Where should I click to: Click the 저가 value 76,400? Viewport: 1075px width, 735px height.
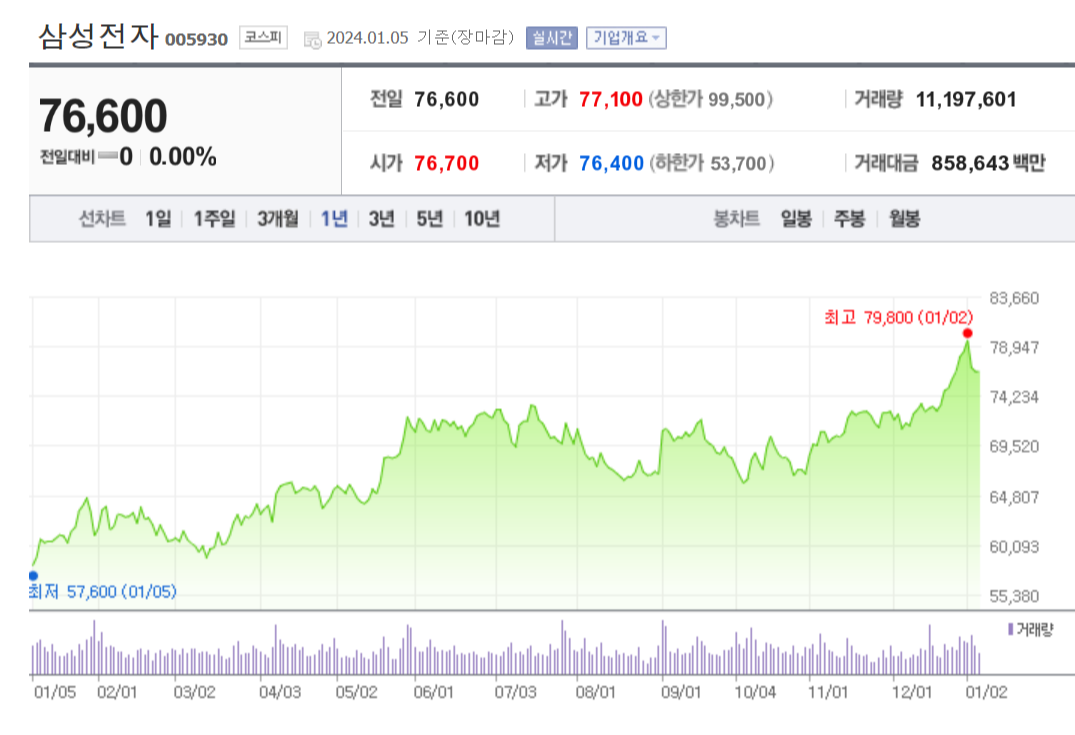click(612, 163)
